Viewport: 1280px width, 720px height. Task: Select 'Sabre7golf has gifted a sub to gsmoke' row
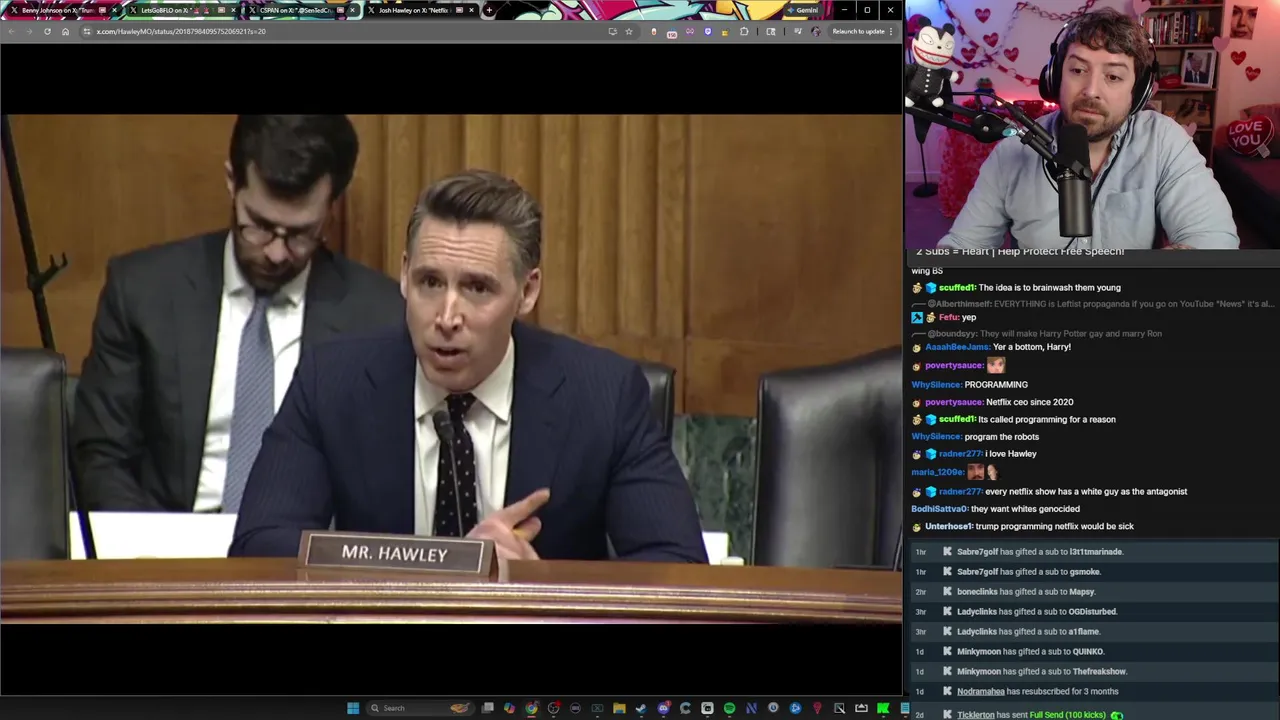coord(1092,572)
